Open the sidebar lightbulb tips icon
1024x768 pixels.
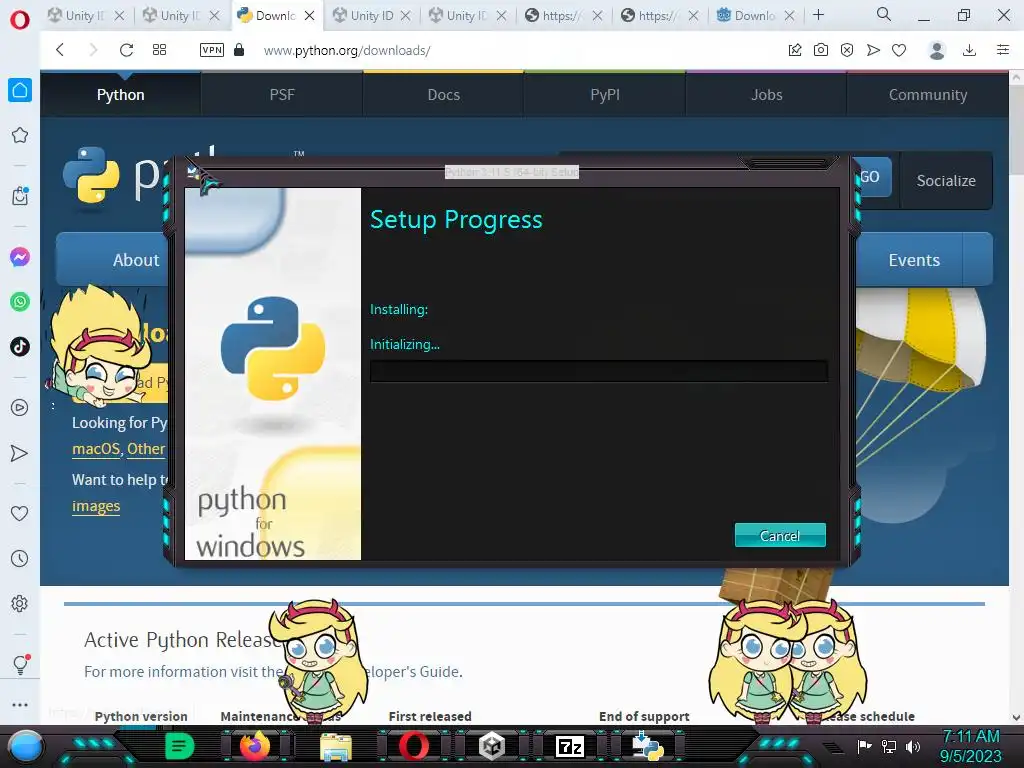coord(20,664)
